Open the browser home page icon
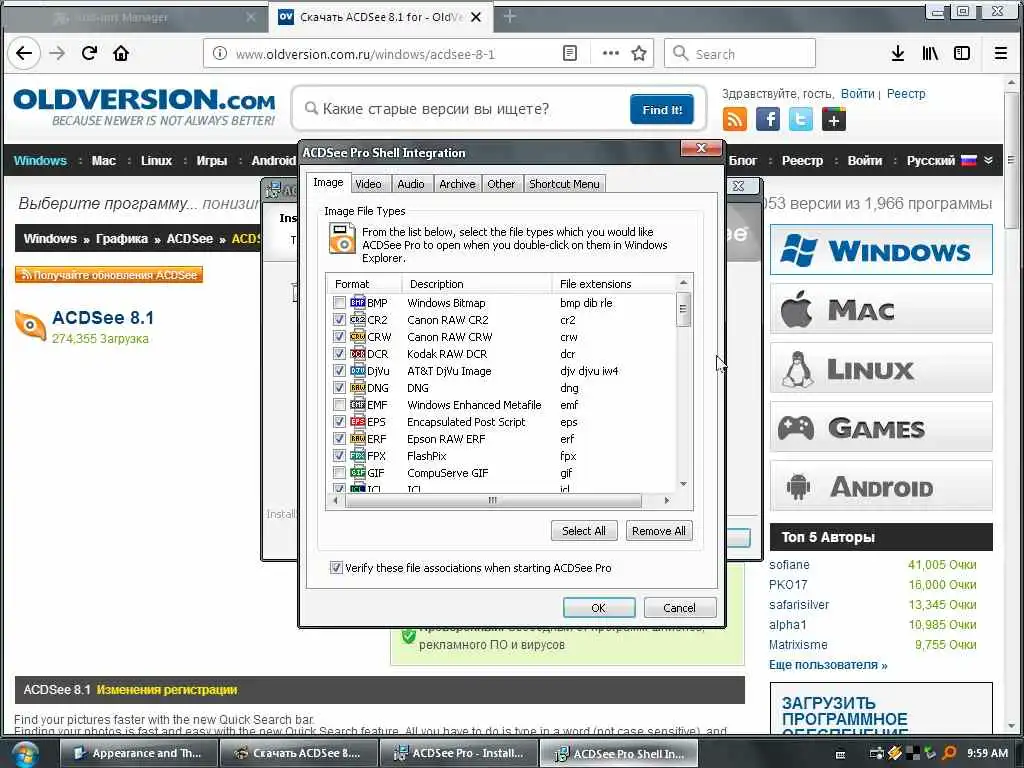Screen dimensions: 1024x768 121,54
